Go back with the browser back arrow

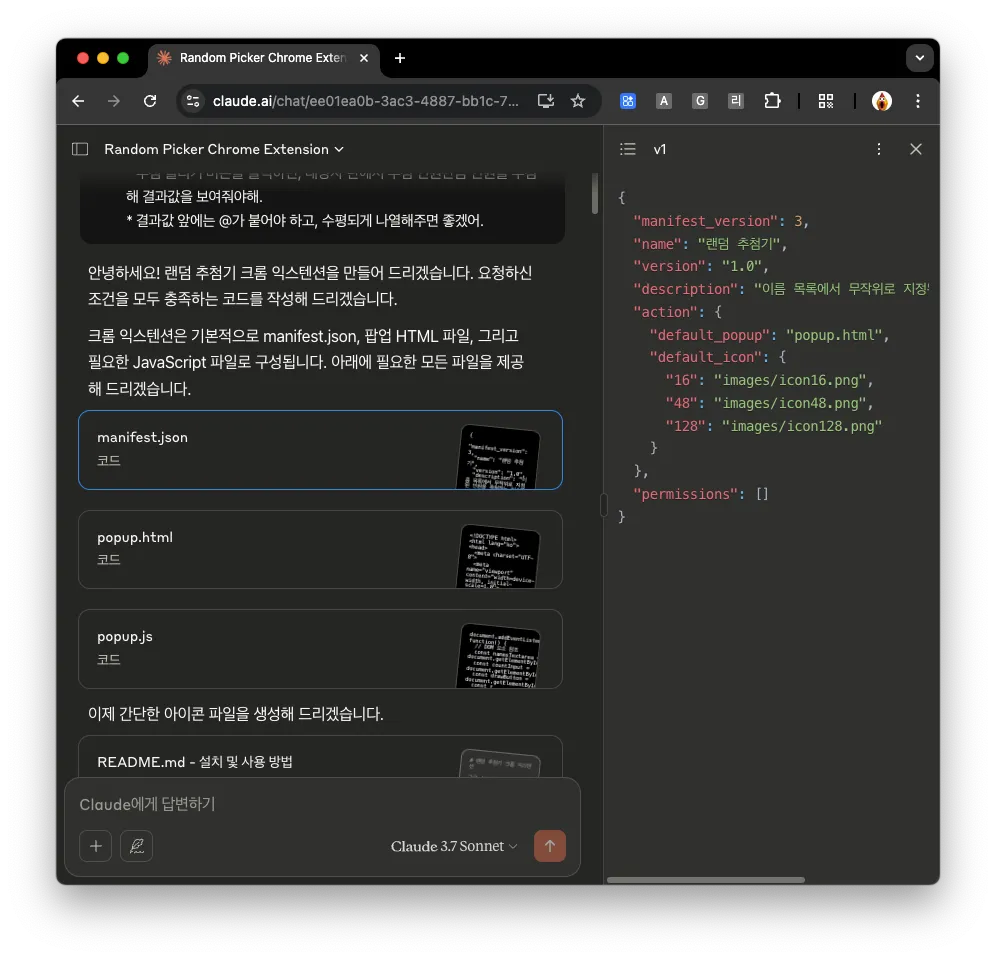(x=78, y=101)
